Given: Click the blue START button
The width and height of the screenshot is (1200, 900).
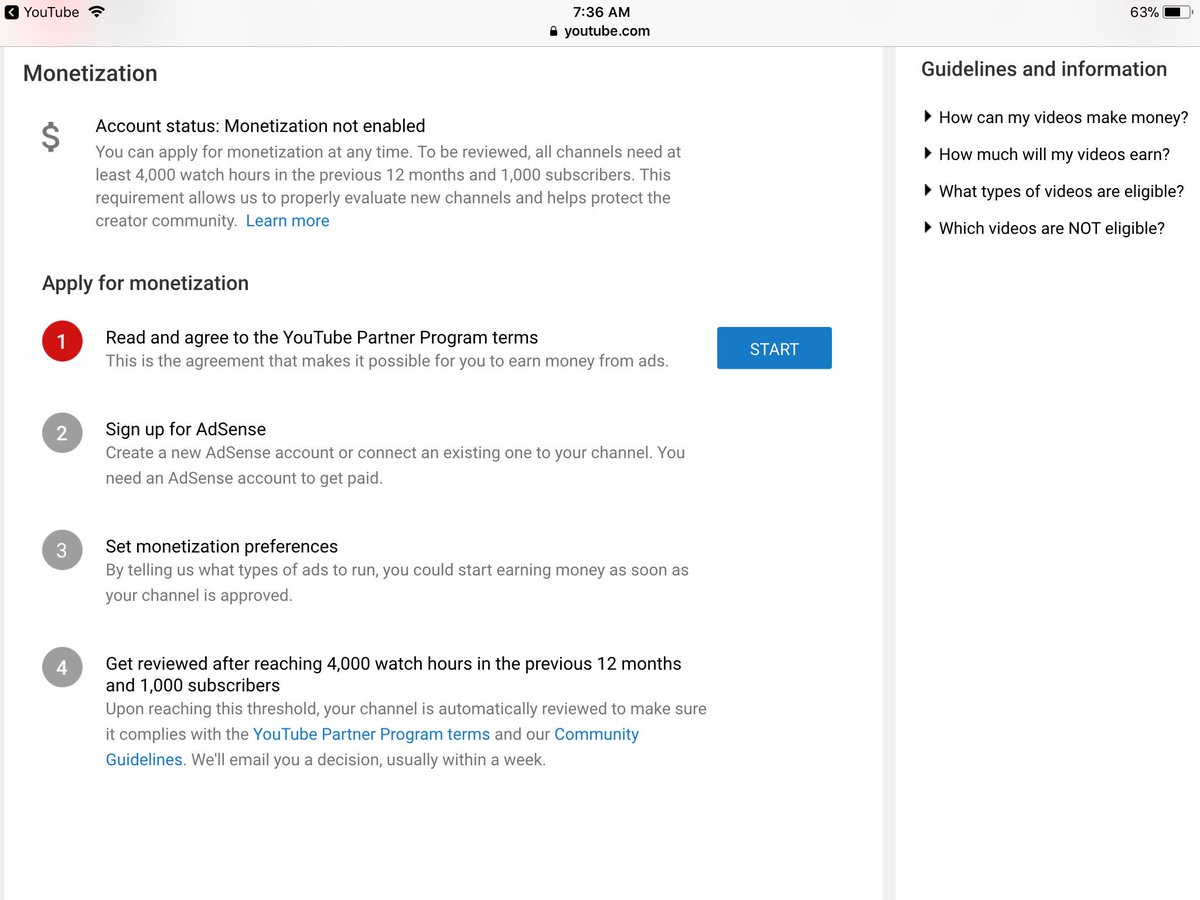Looking at the screenshot, I should [x=774, y=348].
